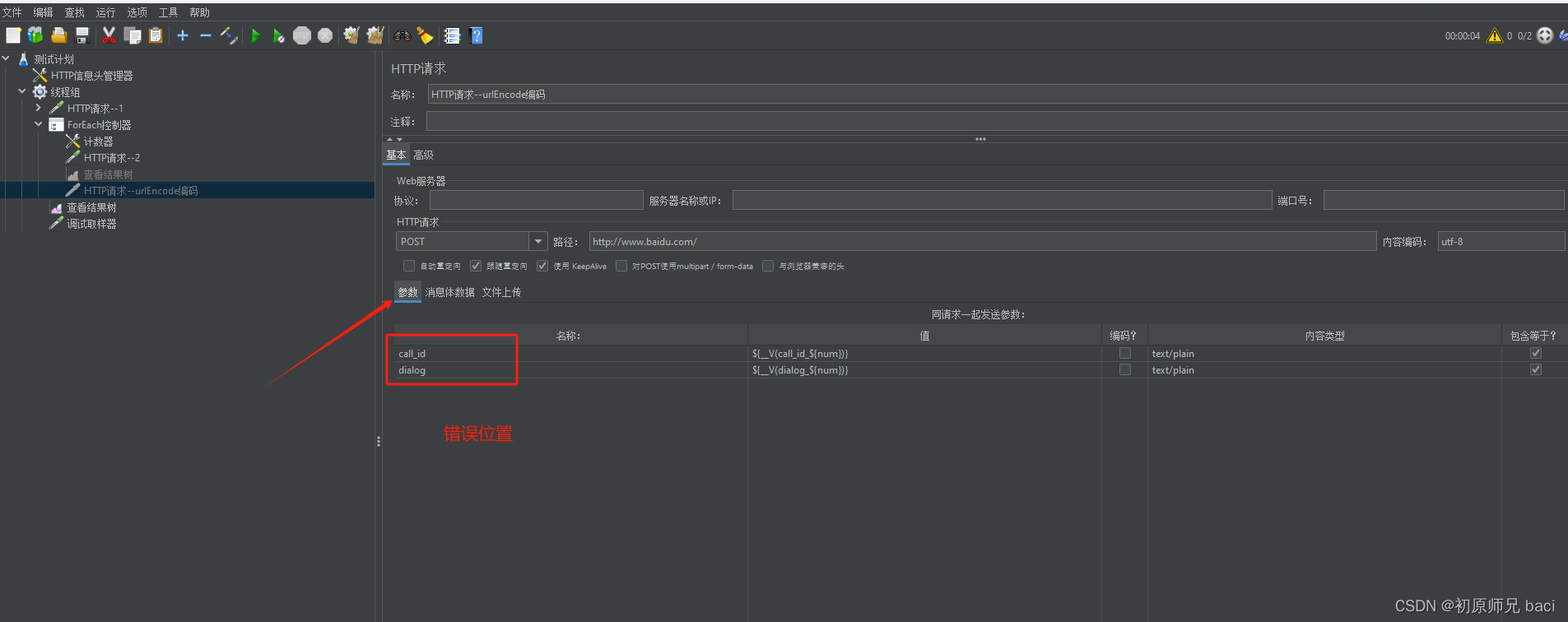Viewport: 1568px width, 622px height.
Task: Select HTTP请求--2 in tree
Action: pos(112,158)
